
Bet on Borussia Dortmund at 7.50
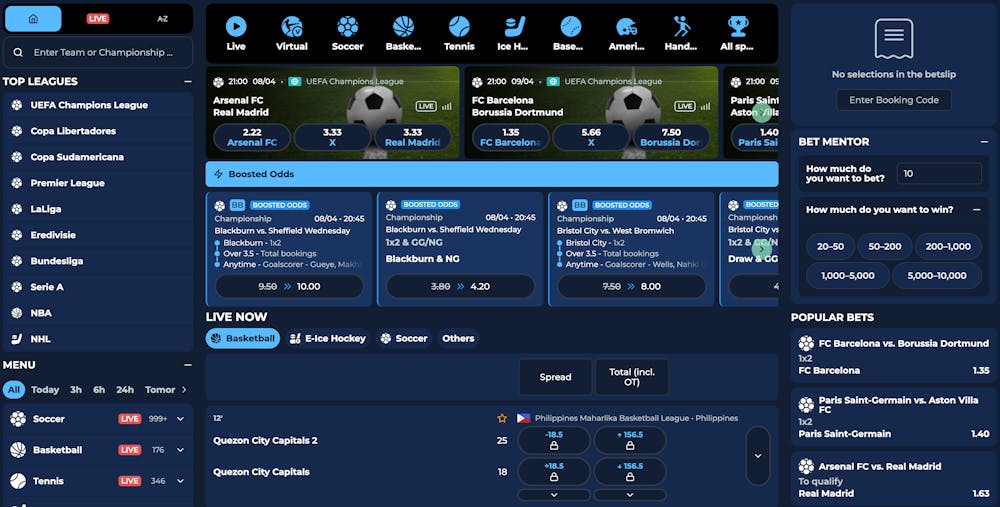[x=671, y=137]
